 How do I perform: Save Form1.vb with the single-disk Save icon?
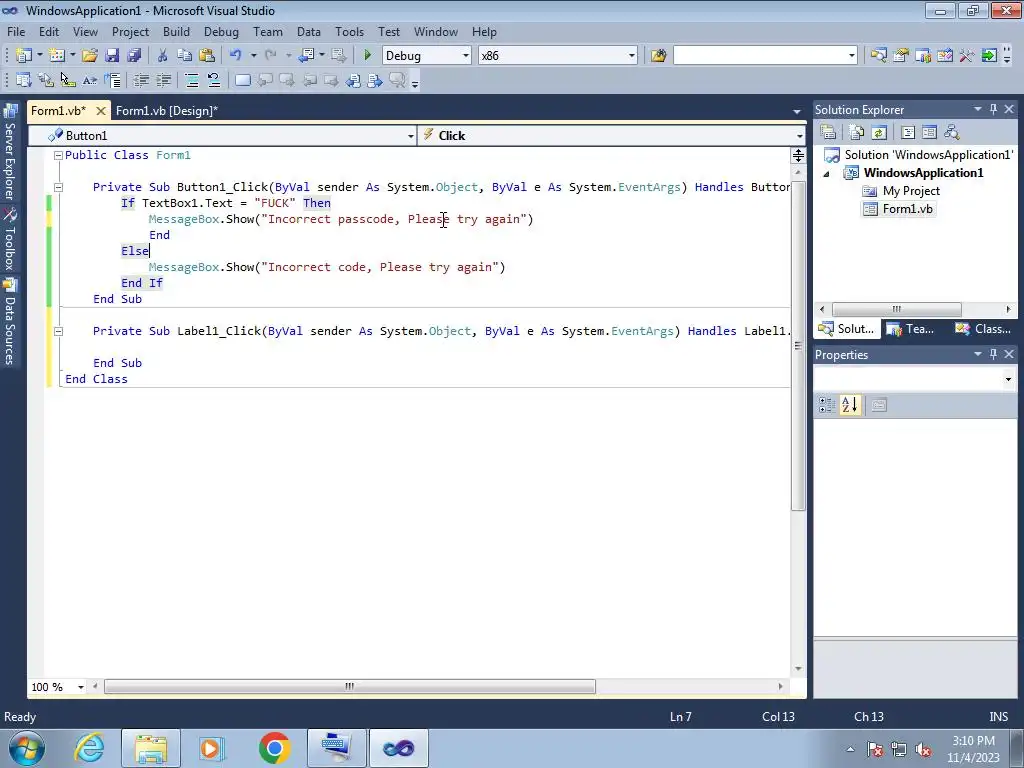pyautogui.click(x=112, y=56)
